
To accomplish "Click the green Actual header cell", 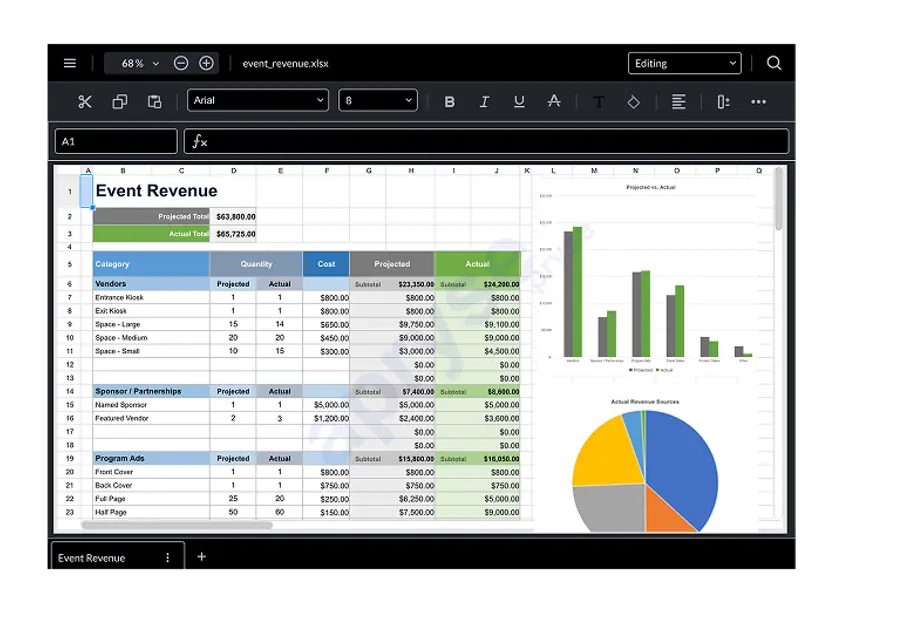I will tap(478, 264).
